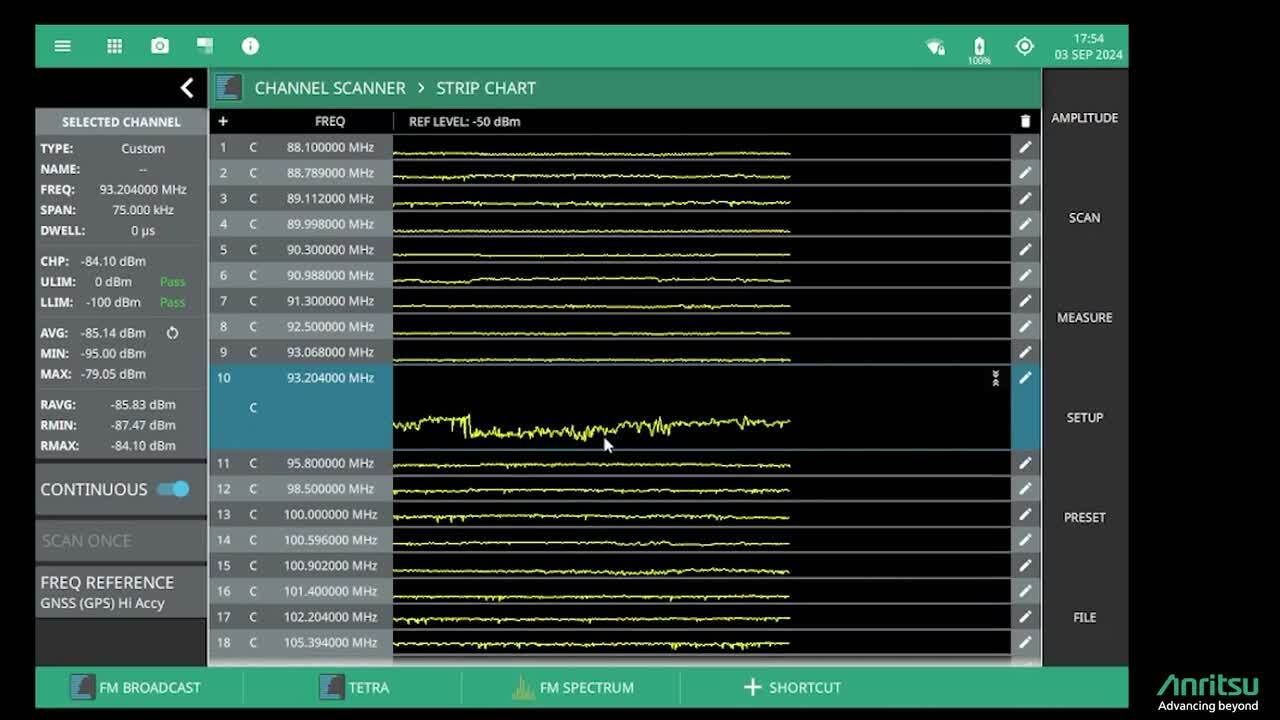The width and height of the screenshot is (1280, 720).
Task: Click the REF LEVEL: -50 dBm header
Action: 464,121
